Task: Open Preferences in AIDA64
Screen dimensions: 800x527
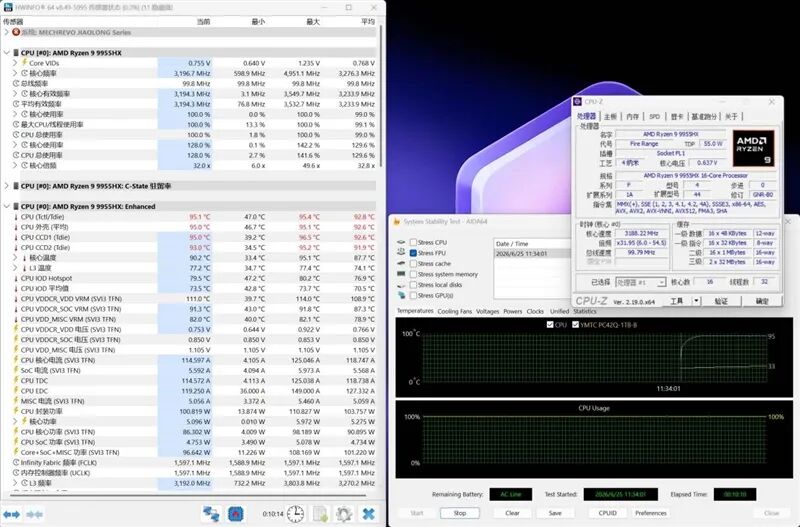Action: click(x=651, y=513)
